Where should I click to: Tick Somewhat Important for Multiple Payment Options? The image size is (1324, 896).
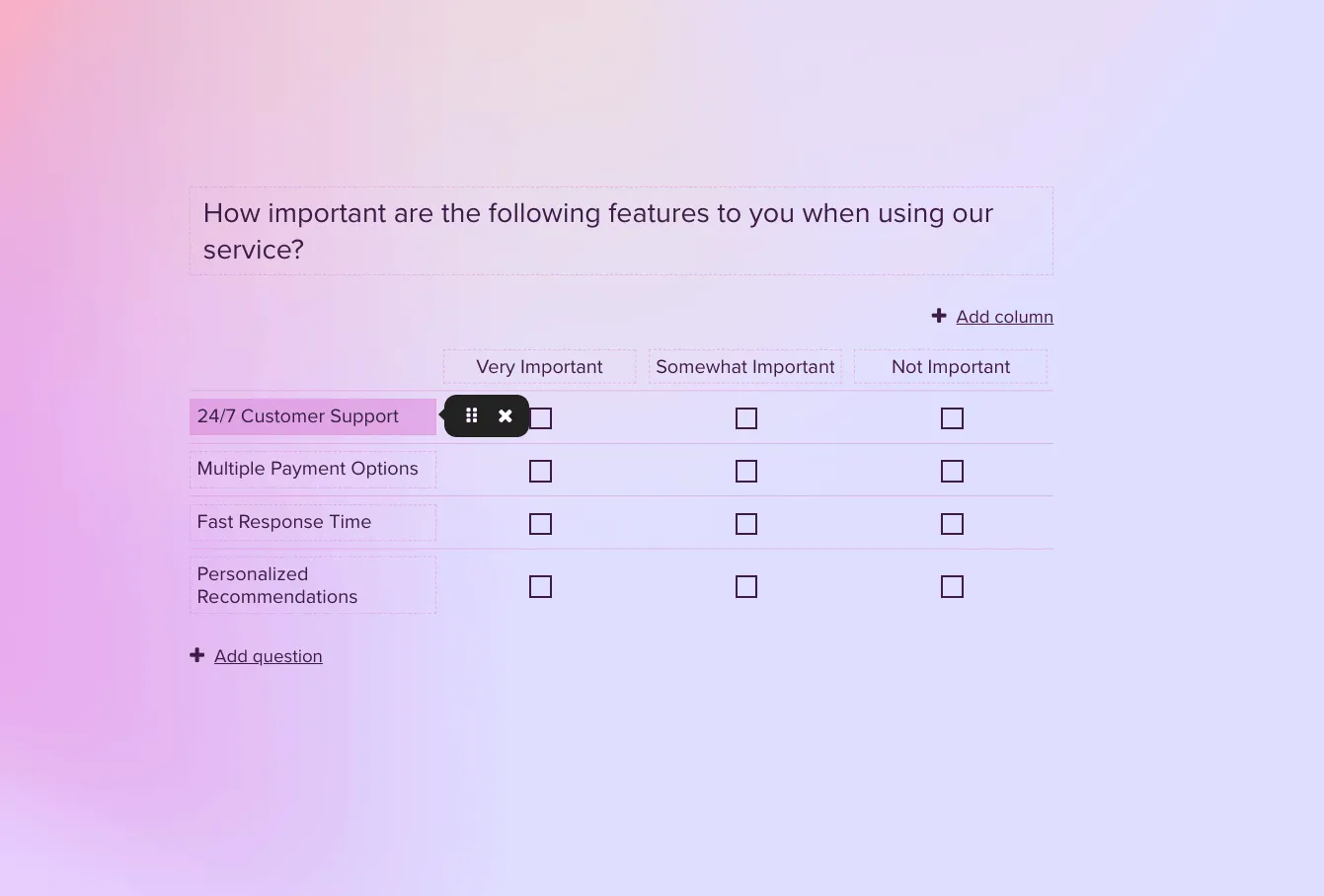point(746,472)
